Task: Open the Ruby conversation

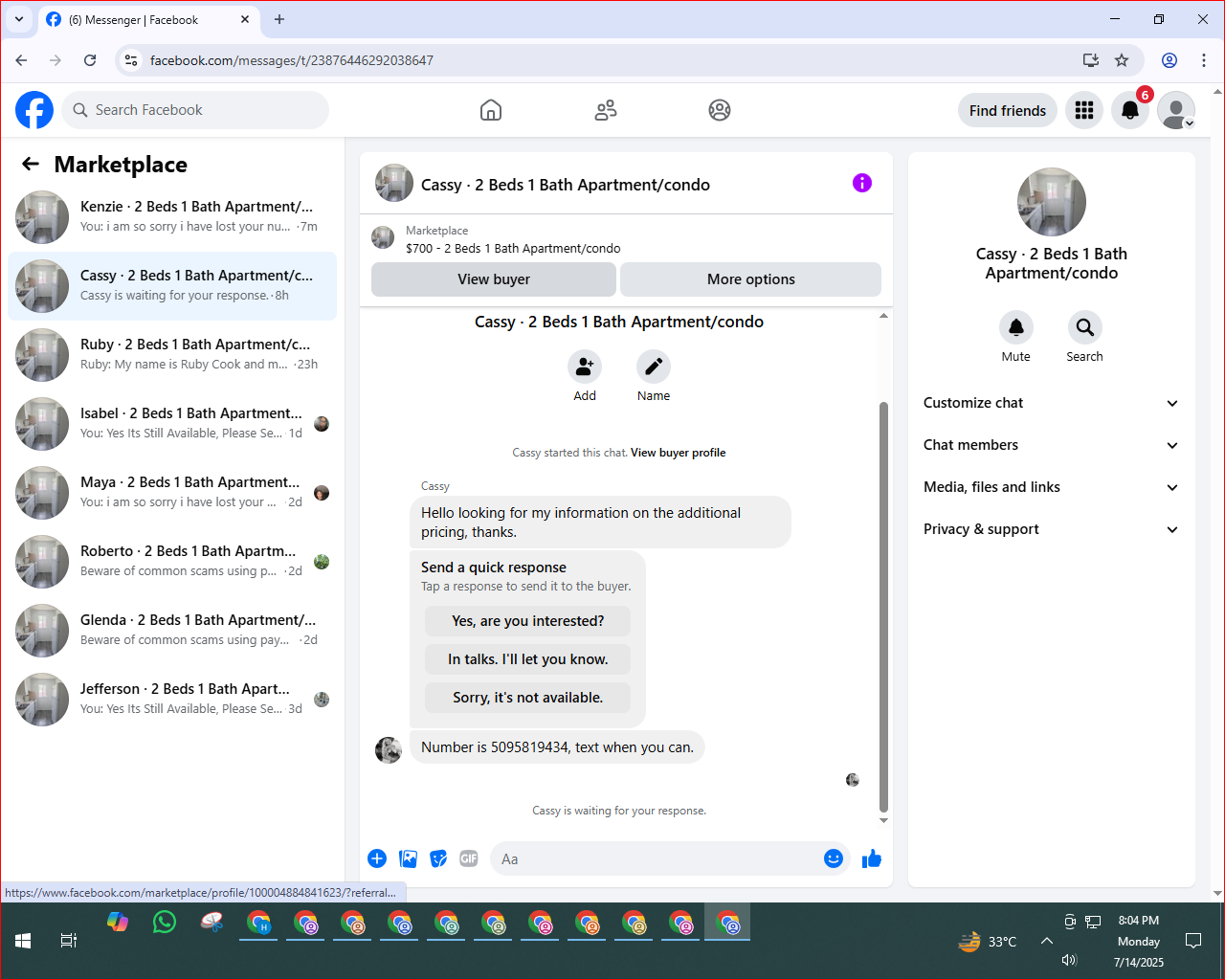Action: pyautogui.click(x=172, y=355)
